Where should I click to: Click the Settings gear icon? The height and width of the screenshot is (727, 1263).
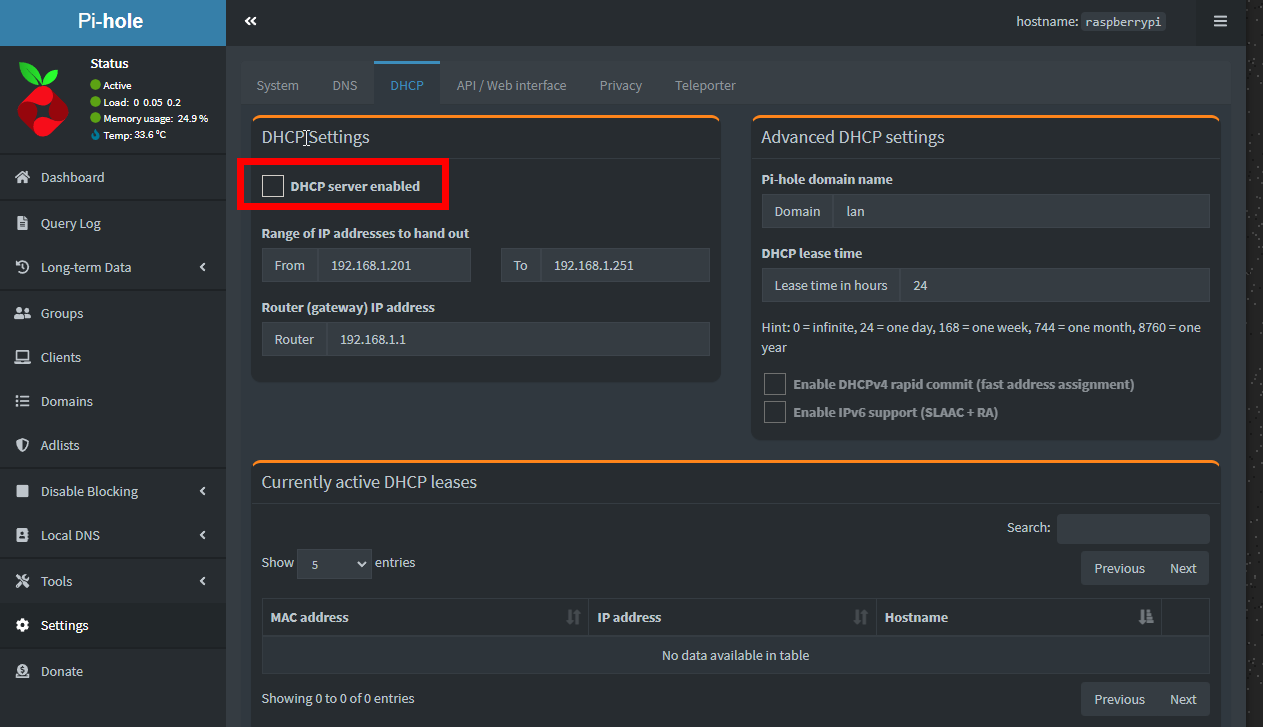(22, 625)
